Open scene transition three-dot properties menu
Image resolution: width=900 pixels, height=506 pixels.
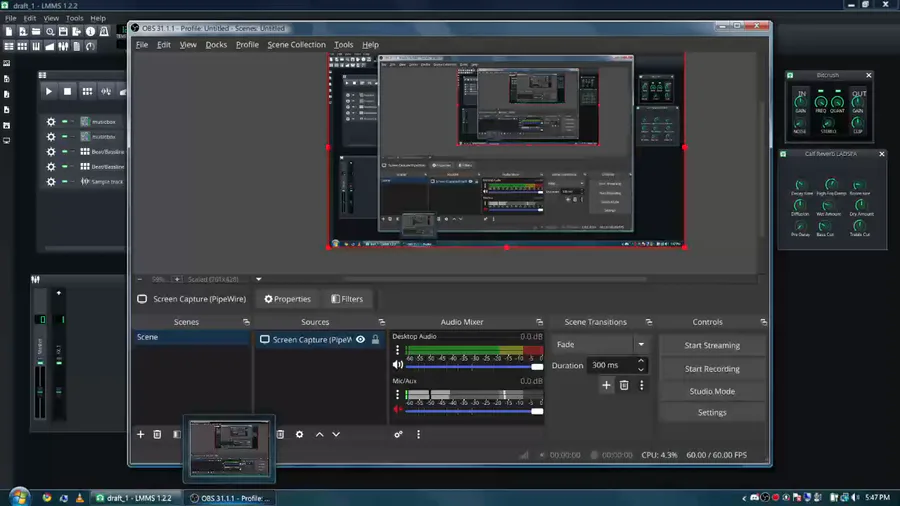[x=642, y=385]
